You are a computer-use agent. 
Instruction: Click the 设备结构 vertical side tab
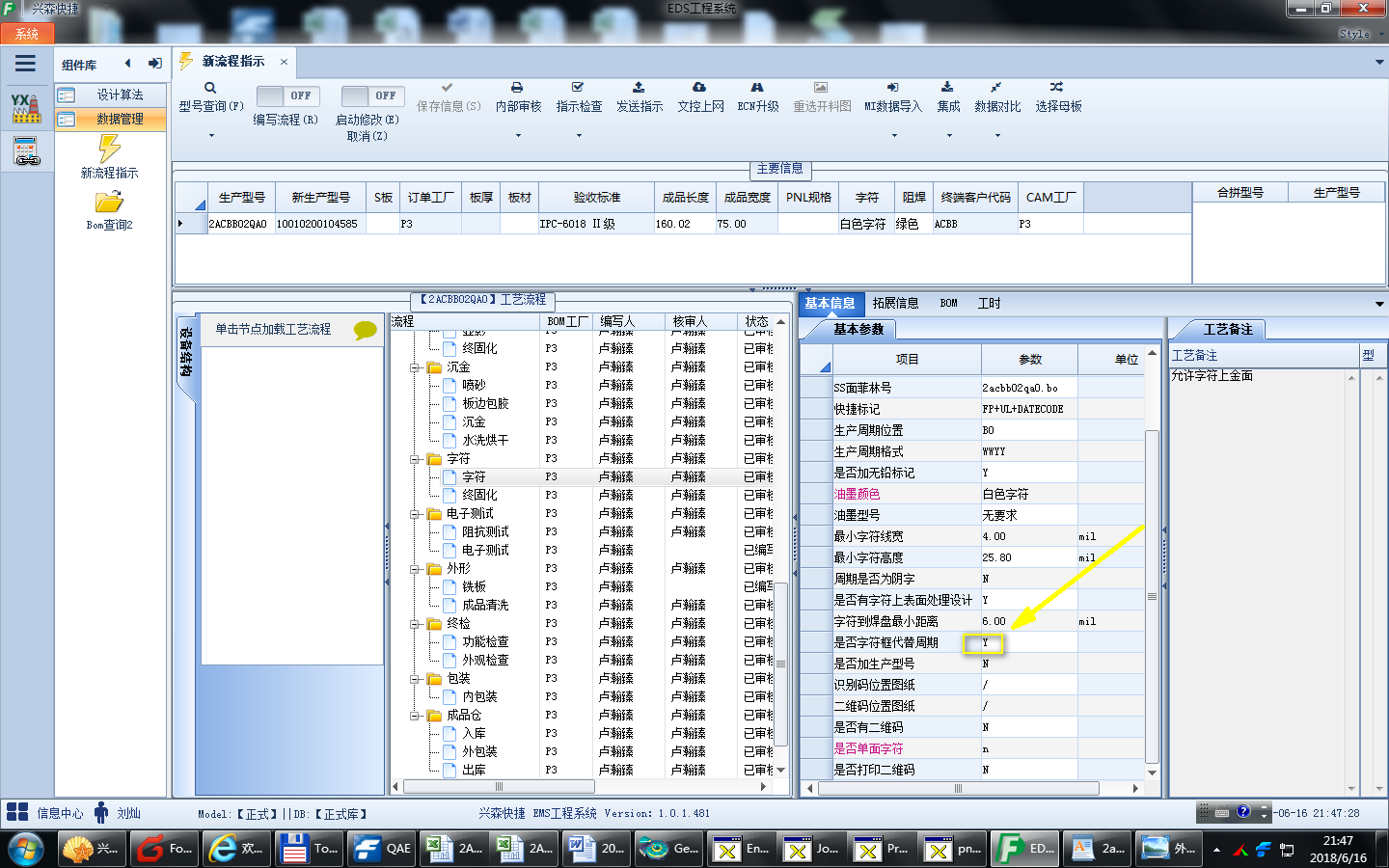[186, 353]
